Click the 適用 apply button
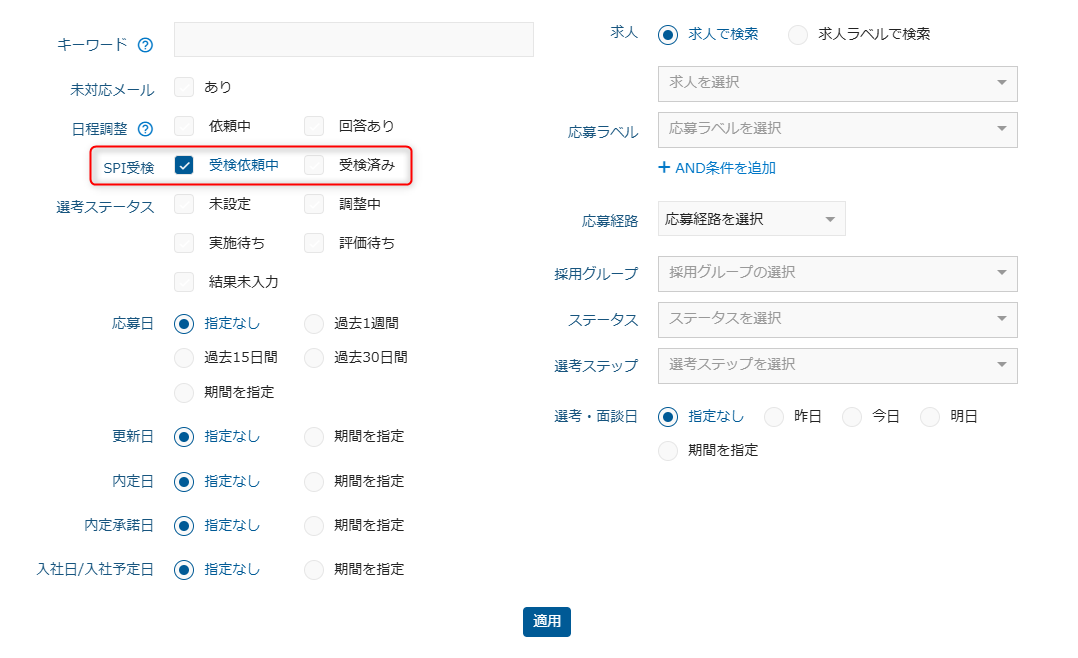The width and height of the screenshot is (1078, 658). click(x=547, y=622)
